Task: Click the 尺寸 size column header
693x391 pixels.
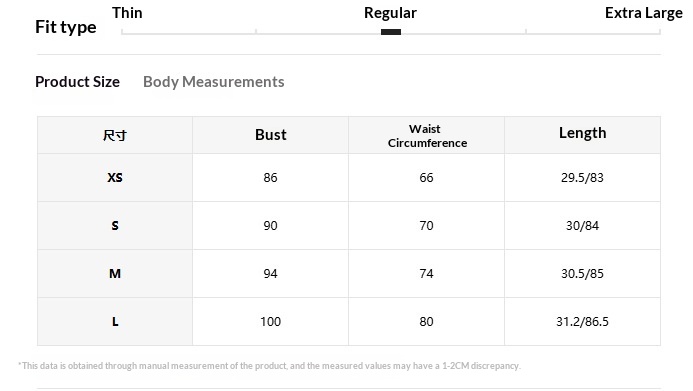Action: (x=115, y=135)
